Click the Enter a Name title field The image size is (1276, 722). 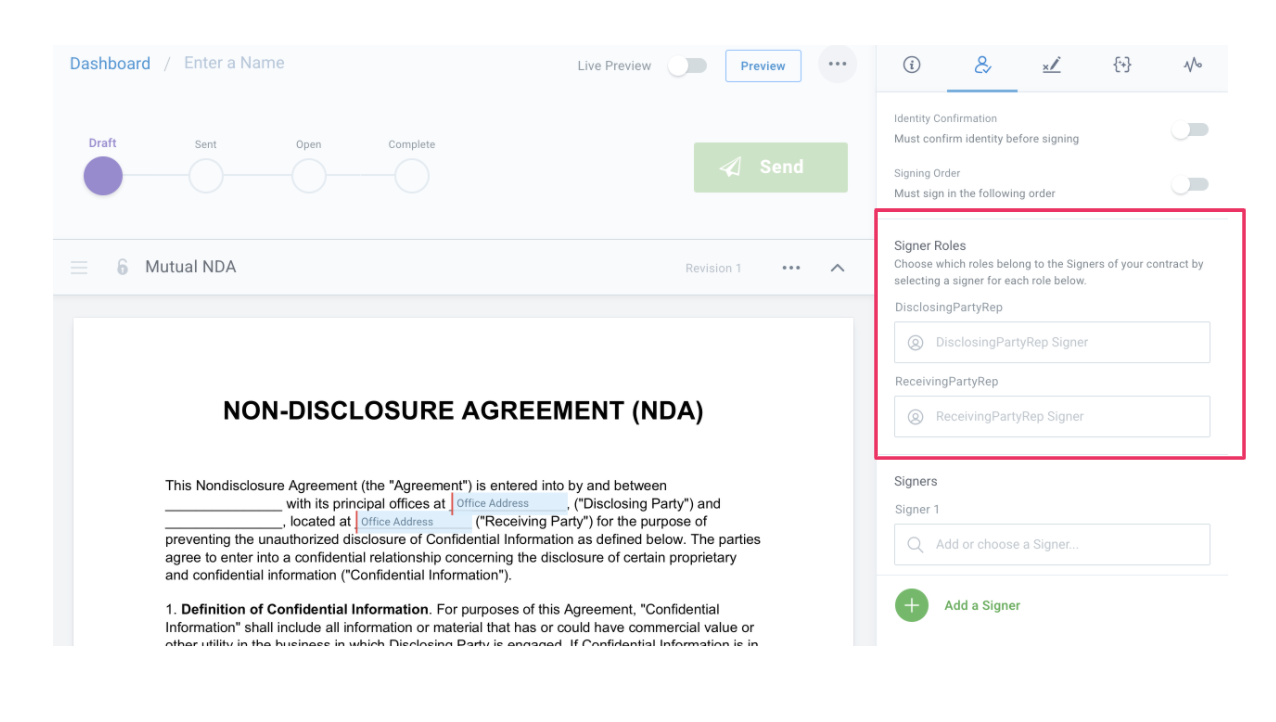click(234, 63)
